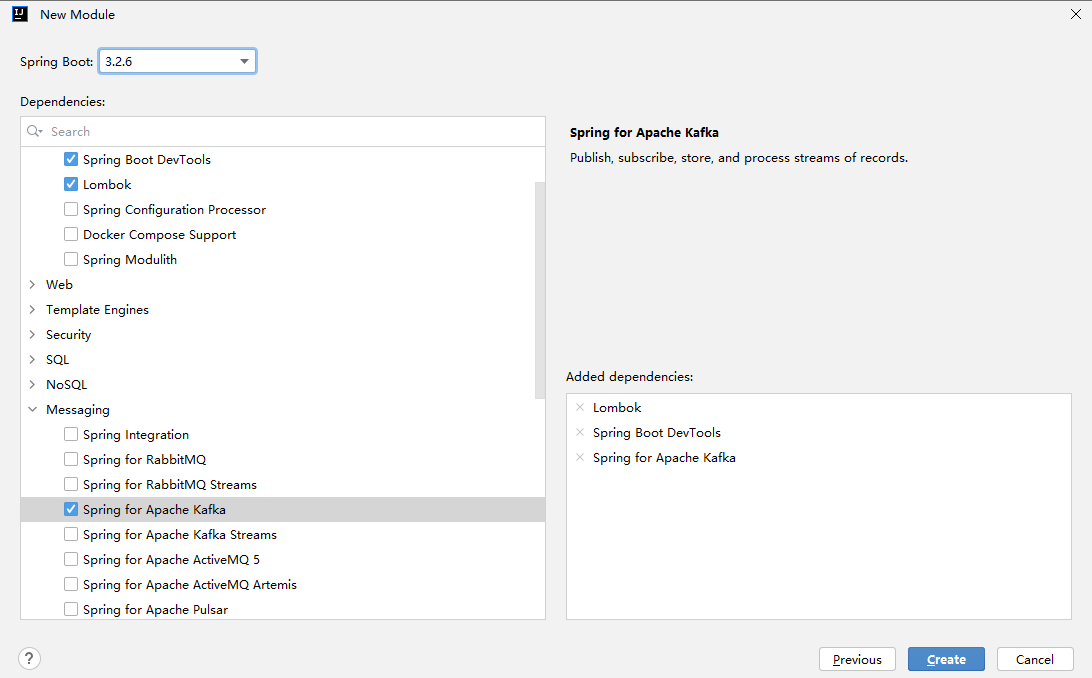This screenshot has height=678, width=1092.
Task: Expand the Security category
Action: pos(33,335)
